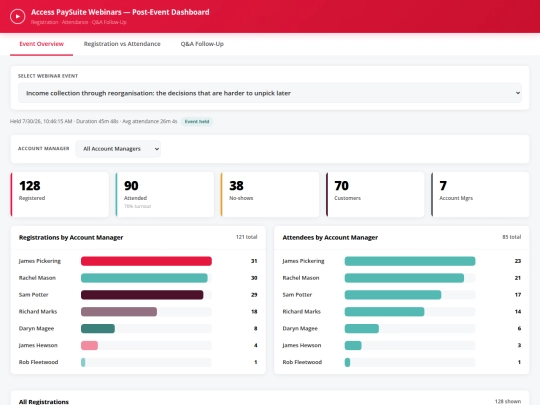Click Rachel Mason's registrations bar
The height and width of the screenshot is (405, 540).
tap(144, 278)
